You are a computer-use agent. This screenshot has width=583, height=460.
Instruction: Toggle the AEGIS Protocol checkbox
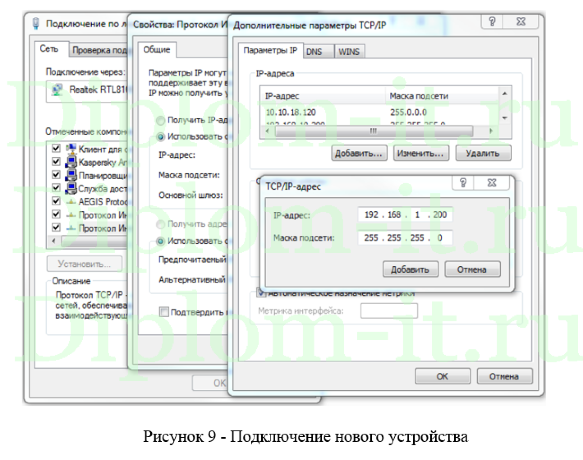click(56, 201)
